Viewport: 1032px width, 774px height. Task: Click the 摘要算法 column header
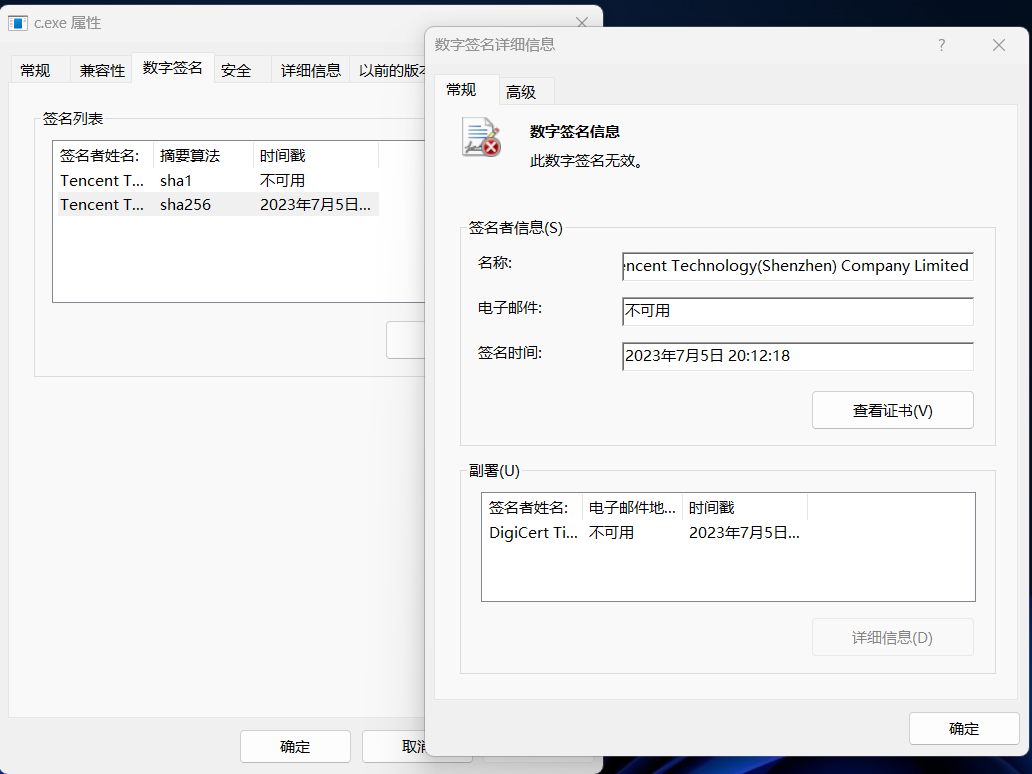coord(203,155)
